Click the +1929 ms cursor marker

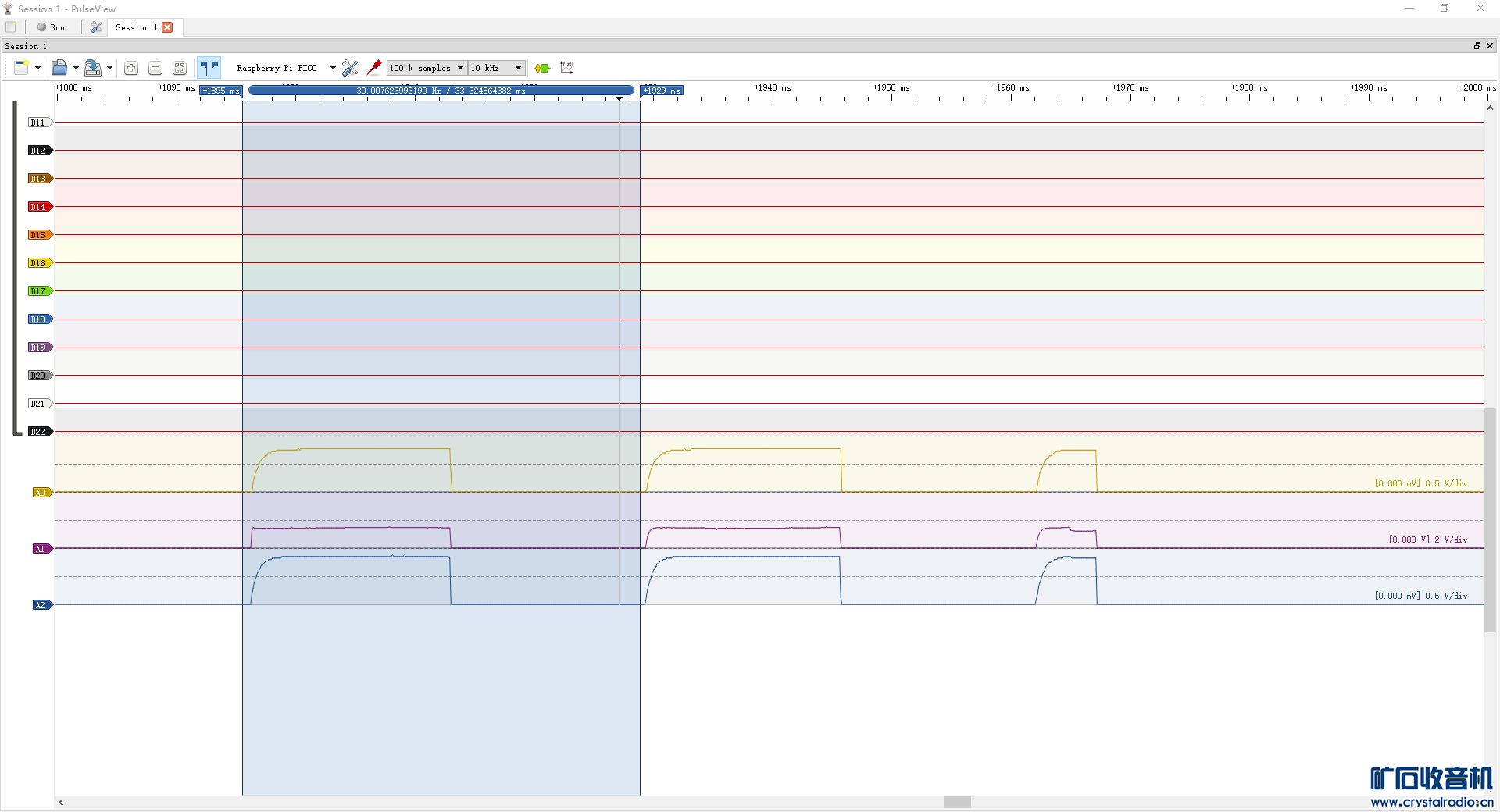(x=662, y=91)
